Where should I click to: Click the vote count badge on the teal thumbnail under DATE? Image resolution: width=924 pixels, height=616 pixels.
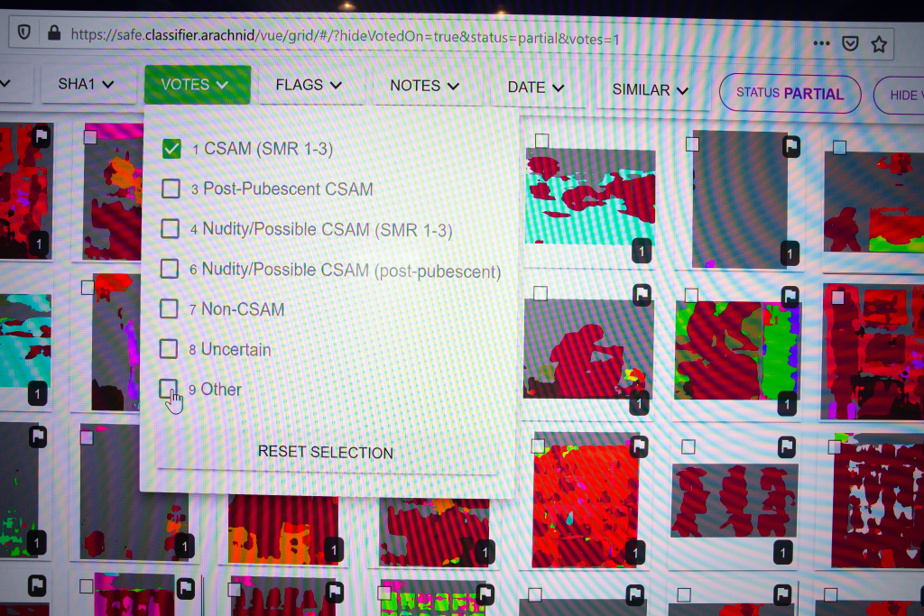point(641,252)
